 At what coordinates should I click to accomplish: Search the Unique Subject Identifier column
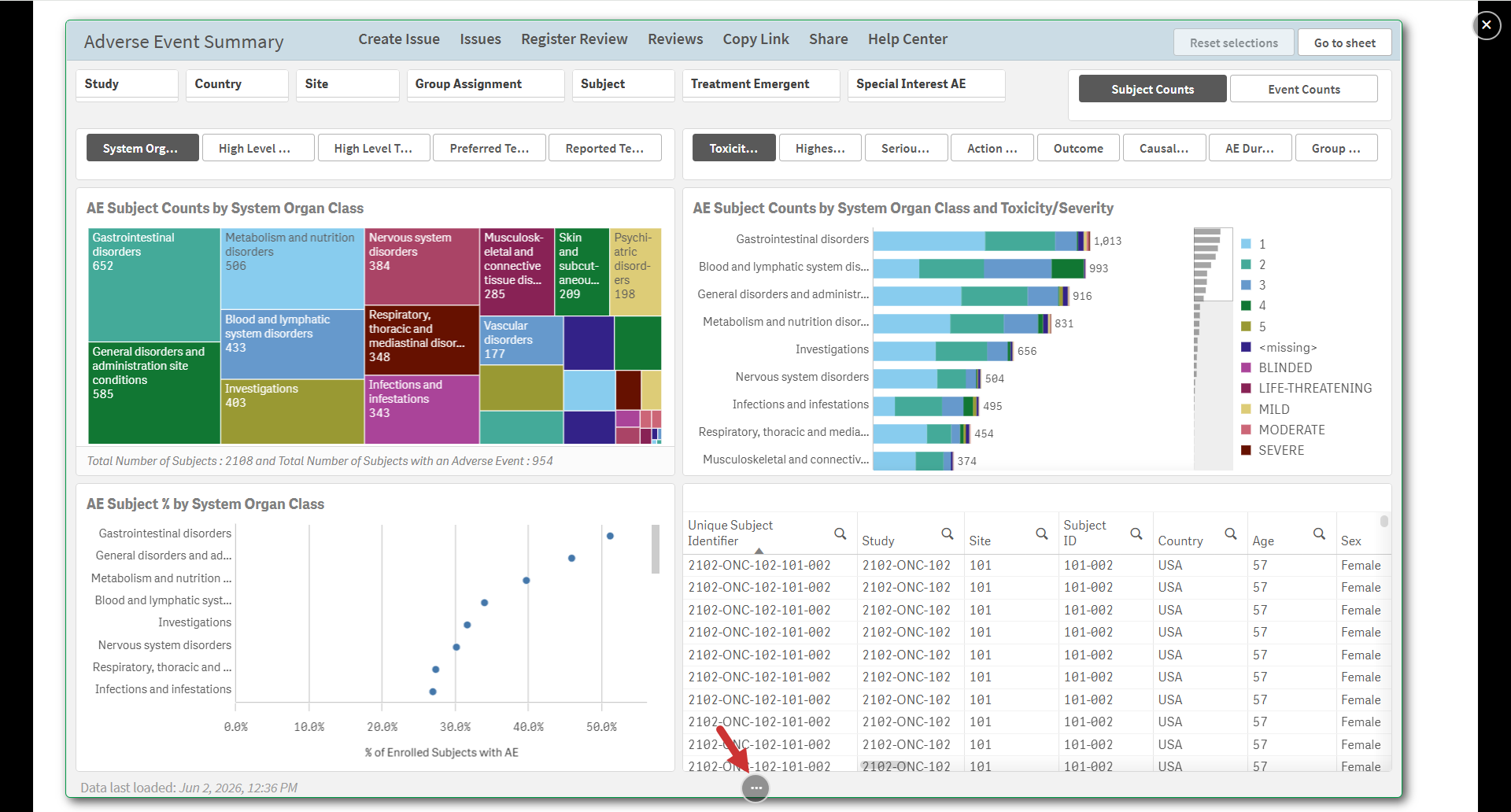pos(840,533)
